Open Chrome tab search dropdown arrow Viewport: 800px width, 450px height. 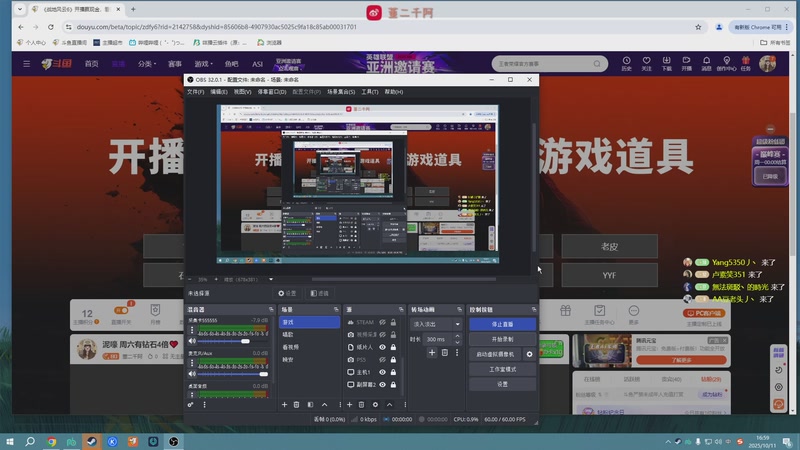click(x=20, y=9)
